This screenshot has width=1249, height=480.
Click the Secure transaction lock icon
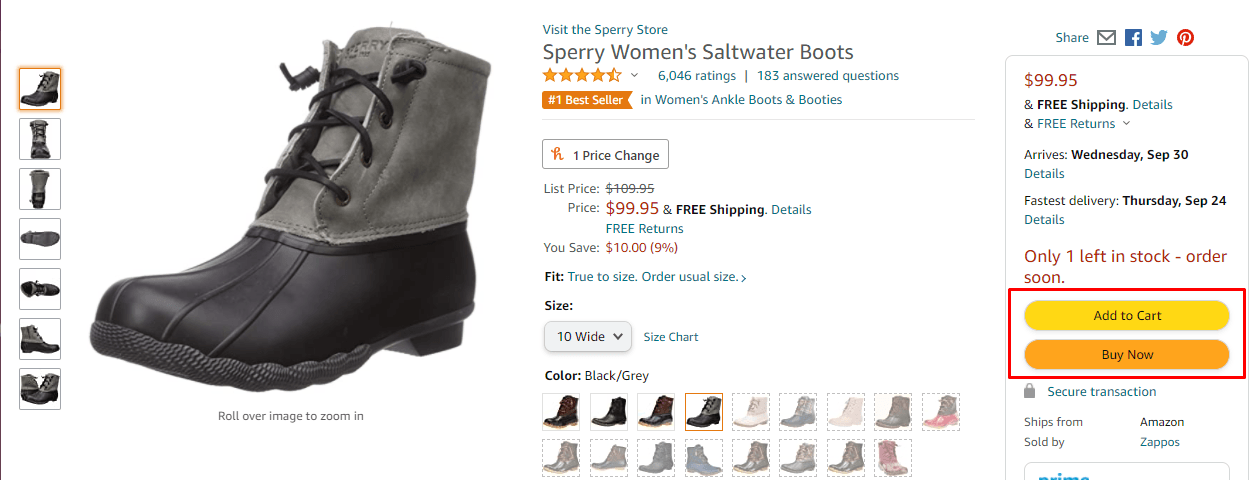(1031, 392)
